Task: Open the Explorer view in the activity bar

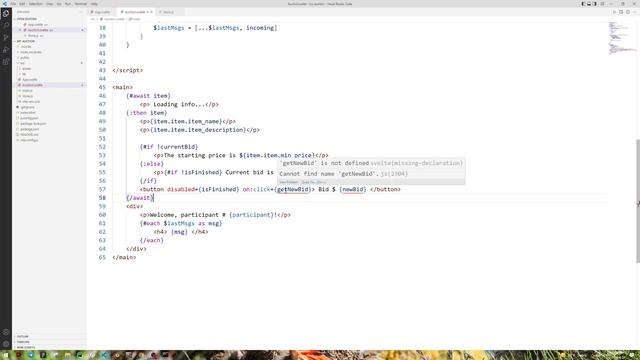Action: (6, 13)
